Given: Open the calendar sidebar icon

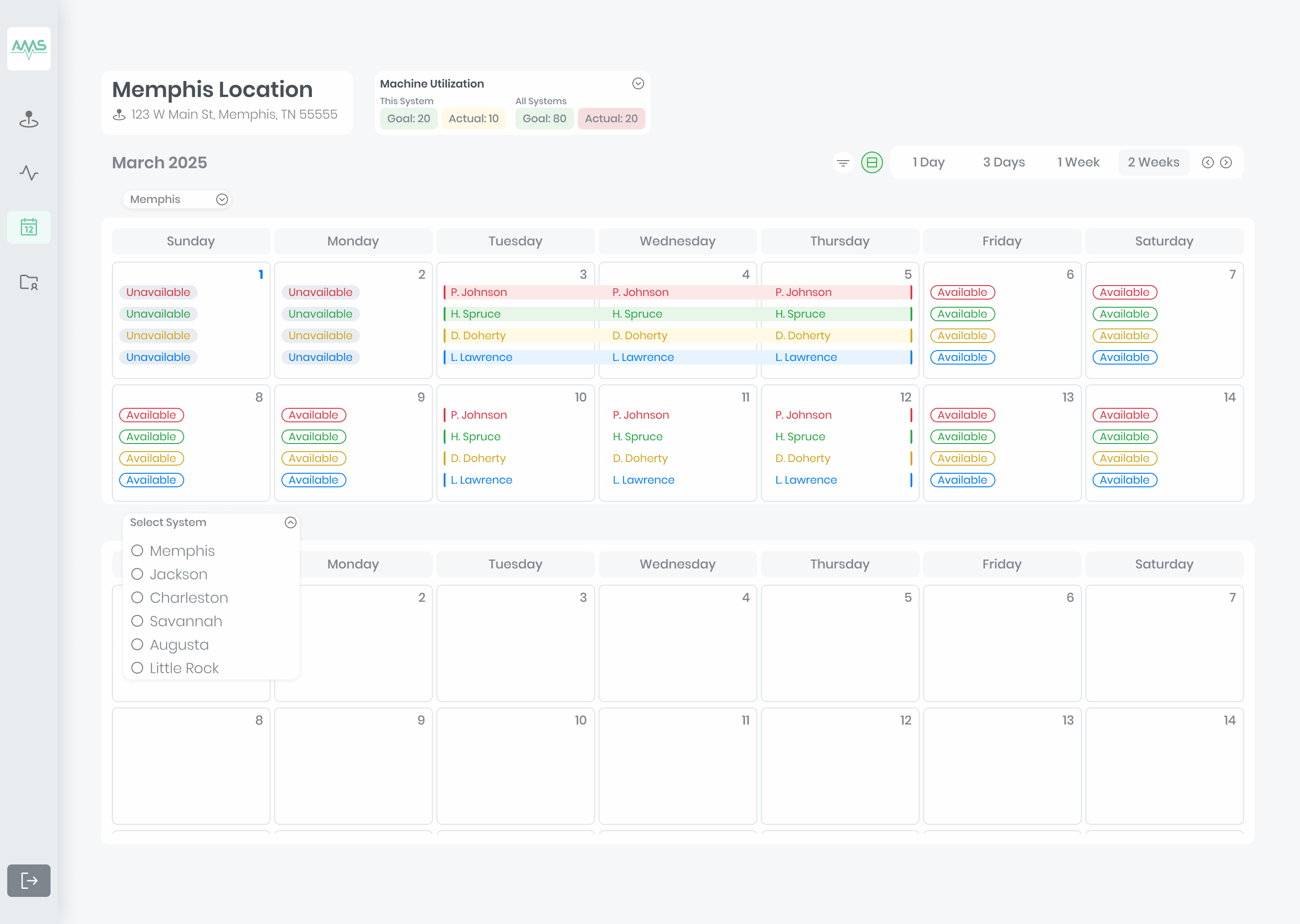Looking at the screenshot, I should point(28,227).
